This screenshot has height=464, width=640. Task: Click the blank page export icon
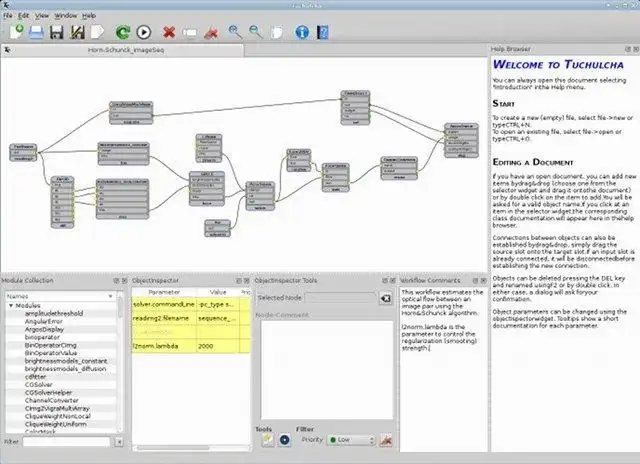click(x=97, y=32)
